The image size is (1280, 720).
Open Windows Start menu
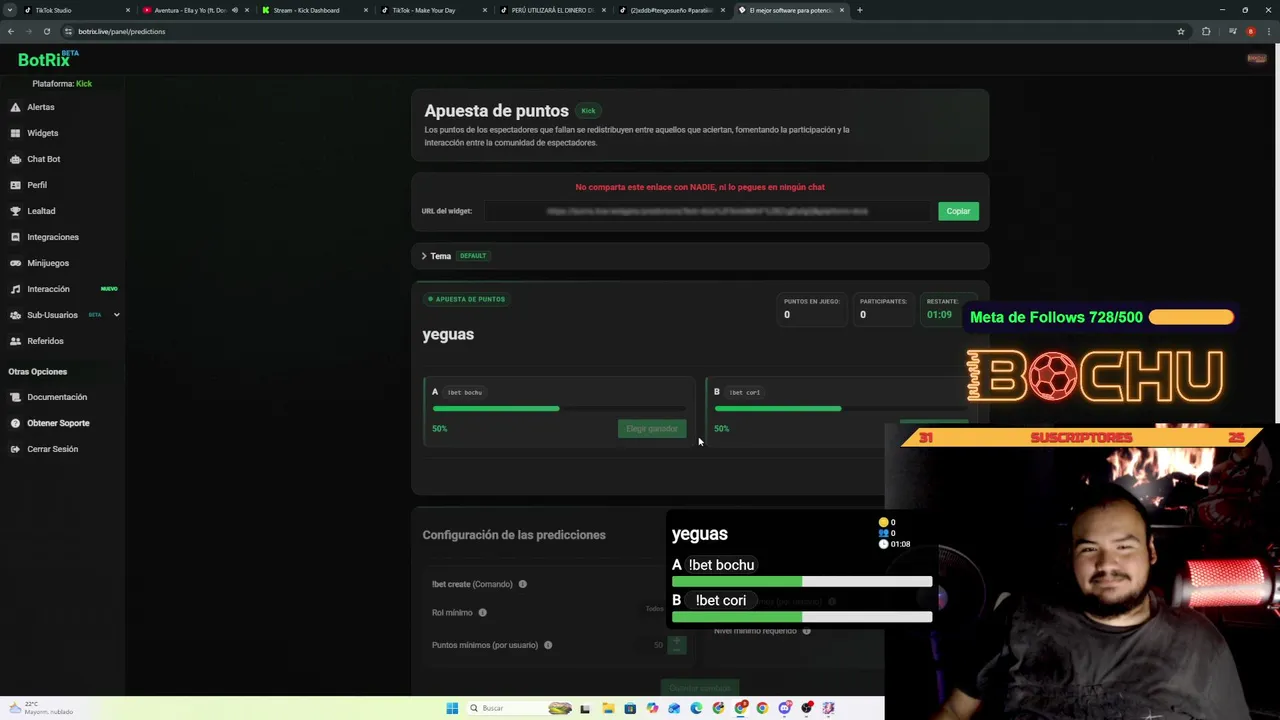point(452,708)
